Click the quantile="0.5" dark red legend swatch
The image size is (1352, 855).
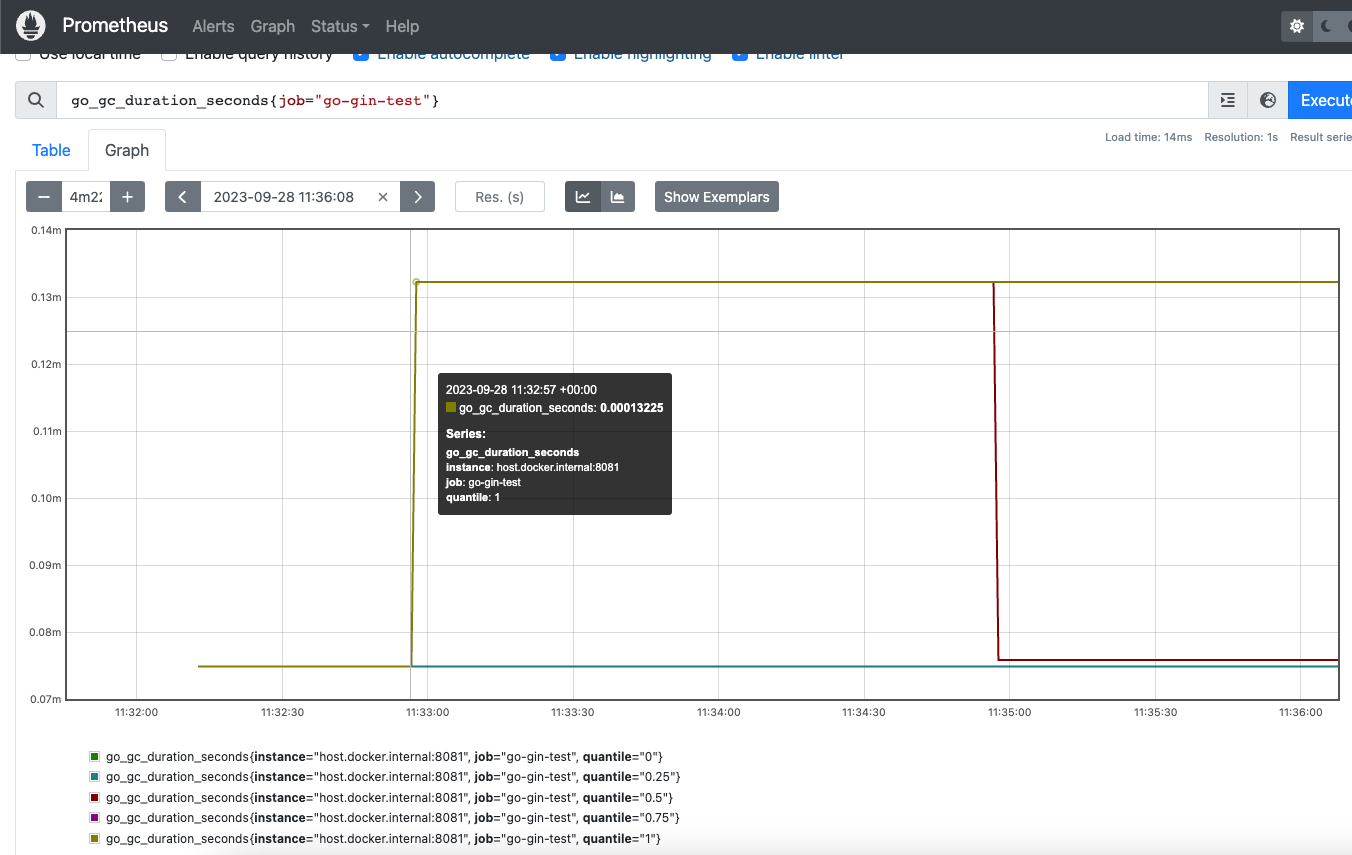click(95, 797)
